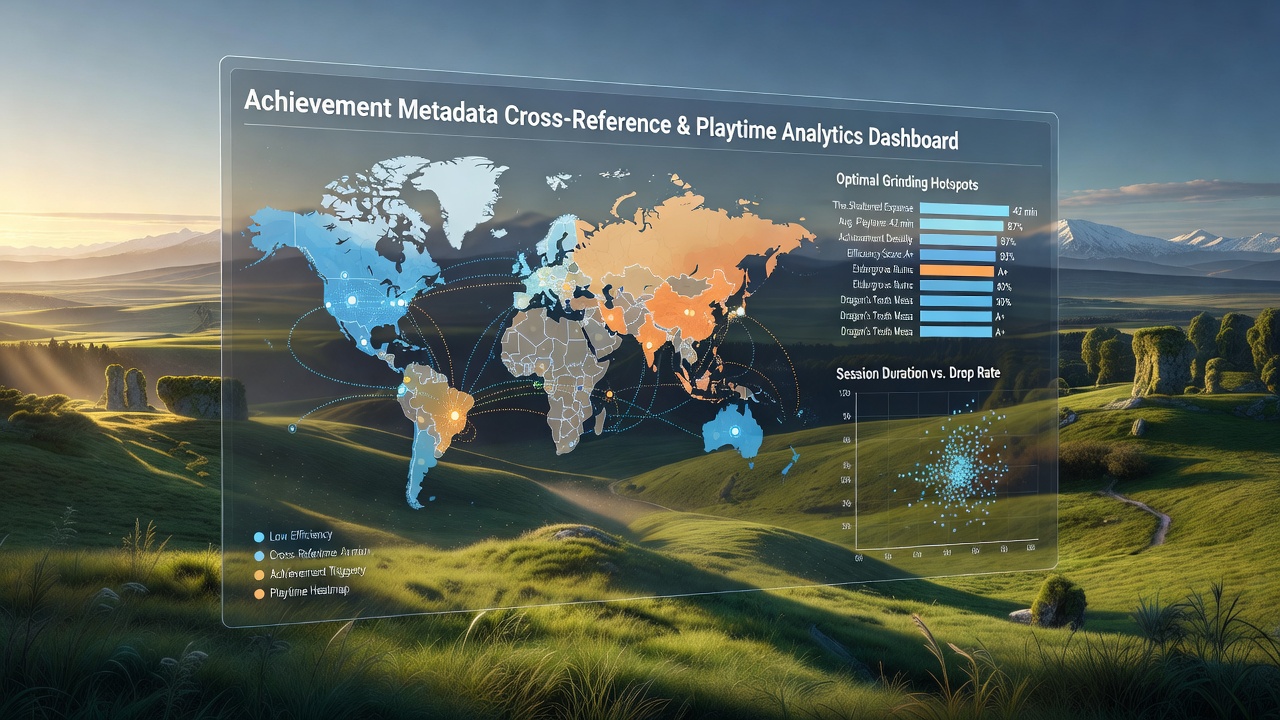Click the glowing marker on Australia
This screenshot has height=720, width=1280.
point(735,431)
